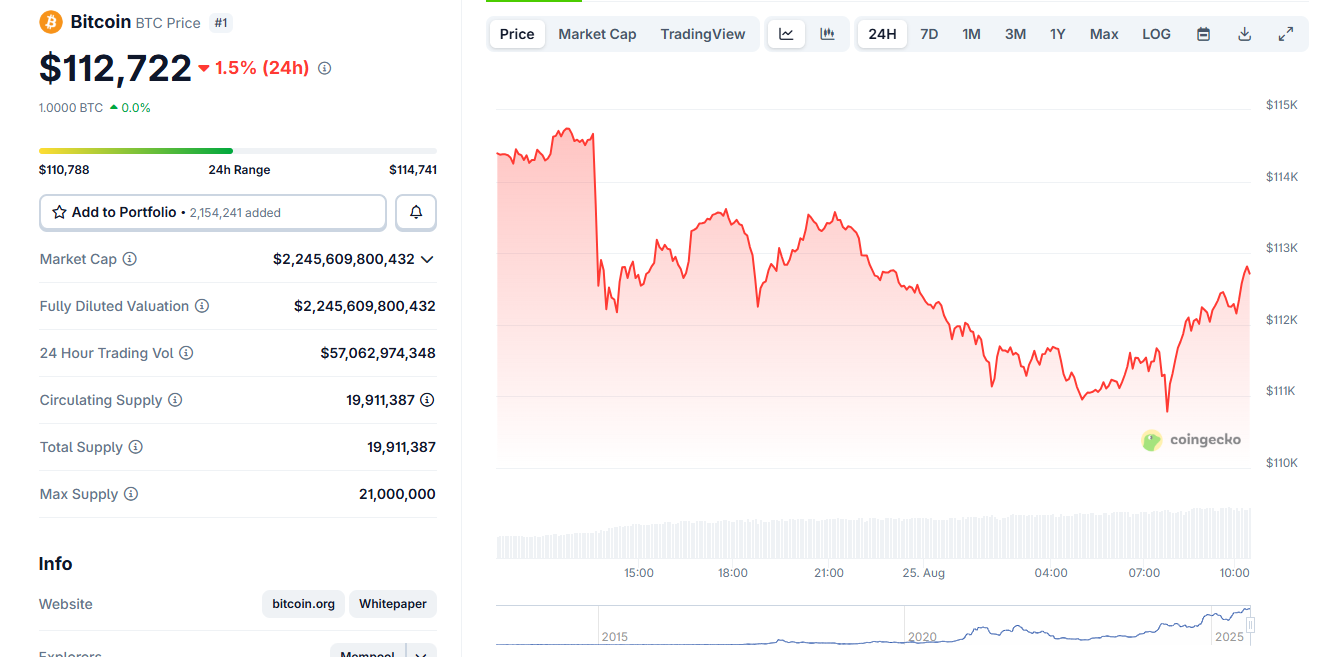
Task: Select the 7D time range
Action: [x=929, y=34]
